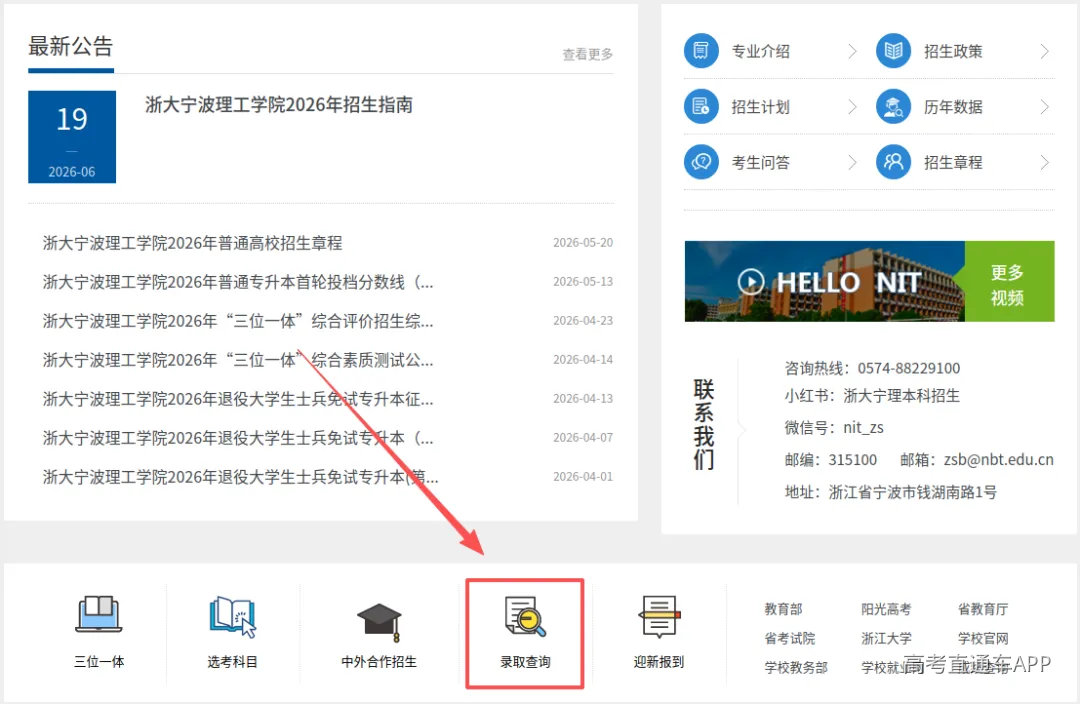Click the 专业介绍 round blue icon
Screen dimensions: 1080x704
click(701, 51)
